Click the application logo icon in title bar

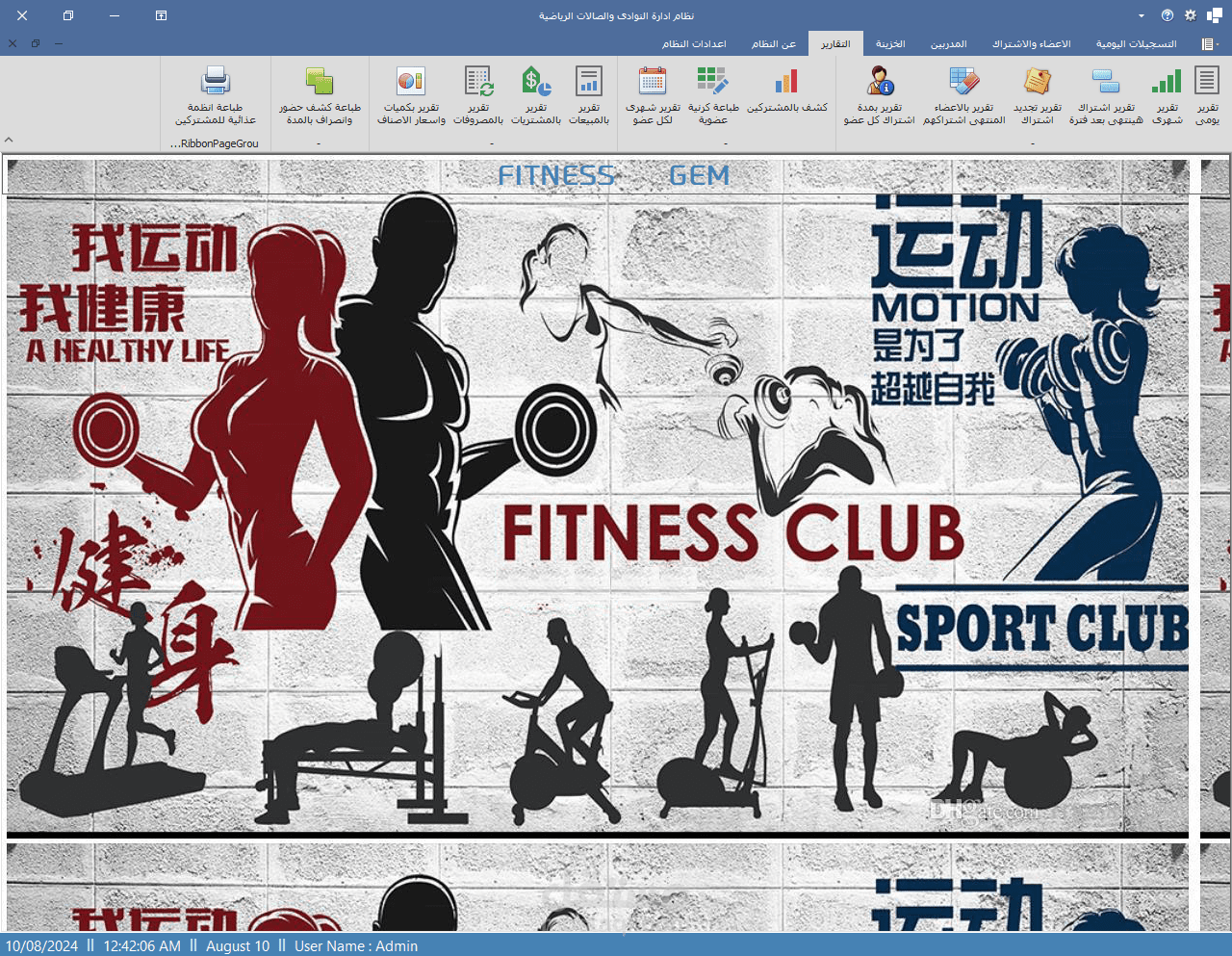click(x=1215, y=15)
